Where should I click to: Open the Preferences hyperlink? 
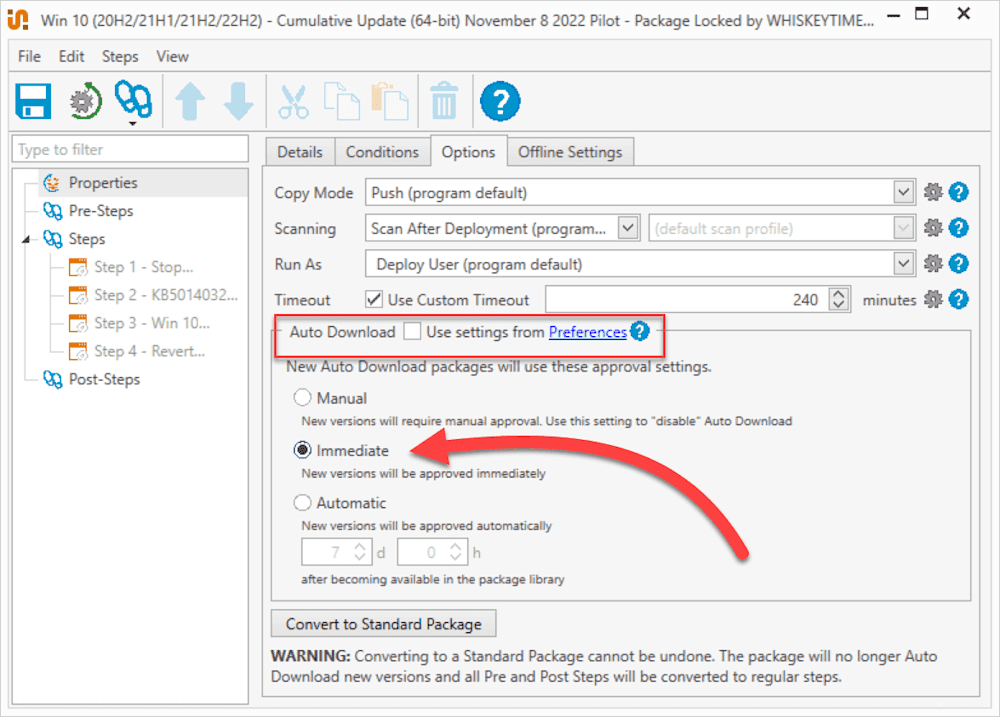587,331
